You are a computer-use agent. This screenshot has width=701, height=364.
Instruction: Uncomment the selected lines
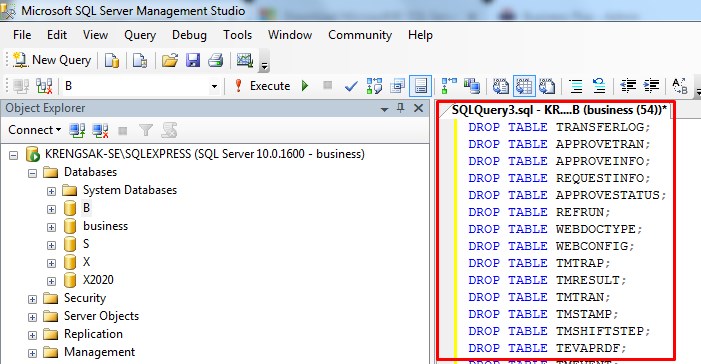tap(599, 86)
